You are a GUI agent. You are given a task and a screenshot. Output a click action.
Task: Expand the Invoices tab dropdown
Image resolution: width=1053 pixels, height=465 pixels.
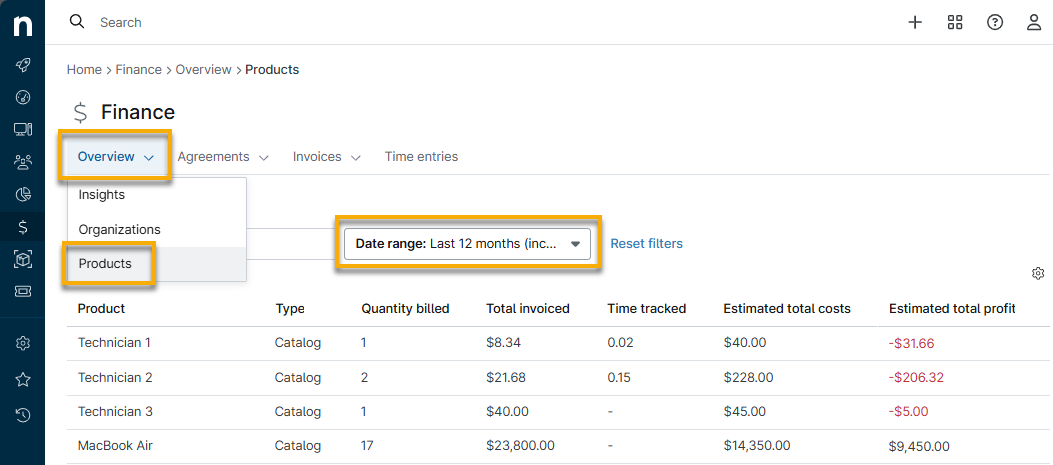[x=326, y=157]
